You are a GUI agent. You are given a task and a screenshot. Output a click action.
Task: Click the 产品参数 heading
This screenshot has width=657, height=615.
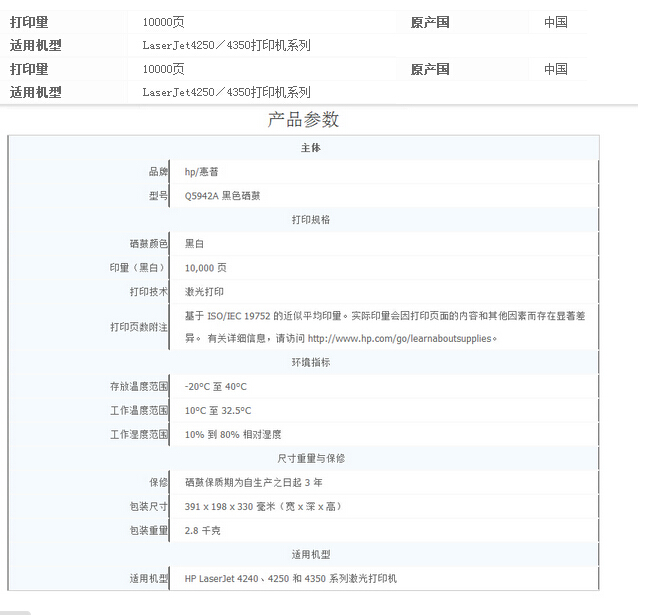pos(303,120)
